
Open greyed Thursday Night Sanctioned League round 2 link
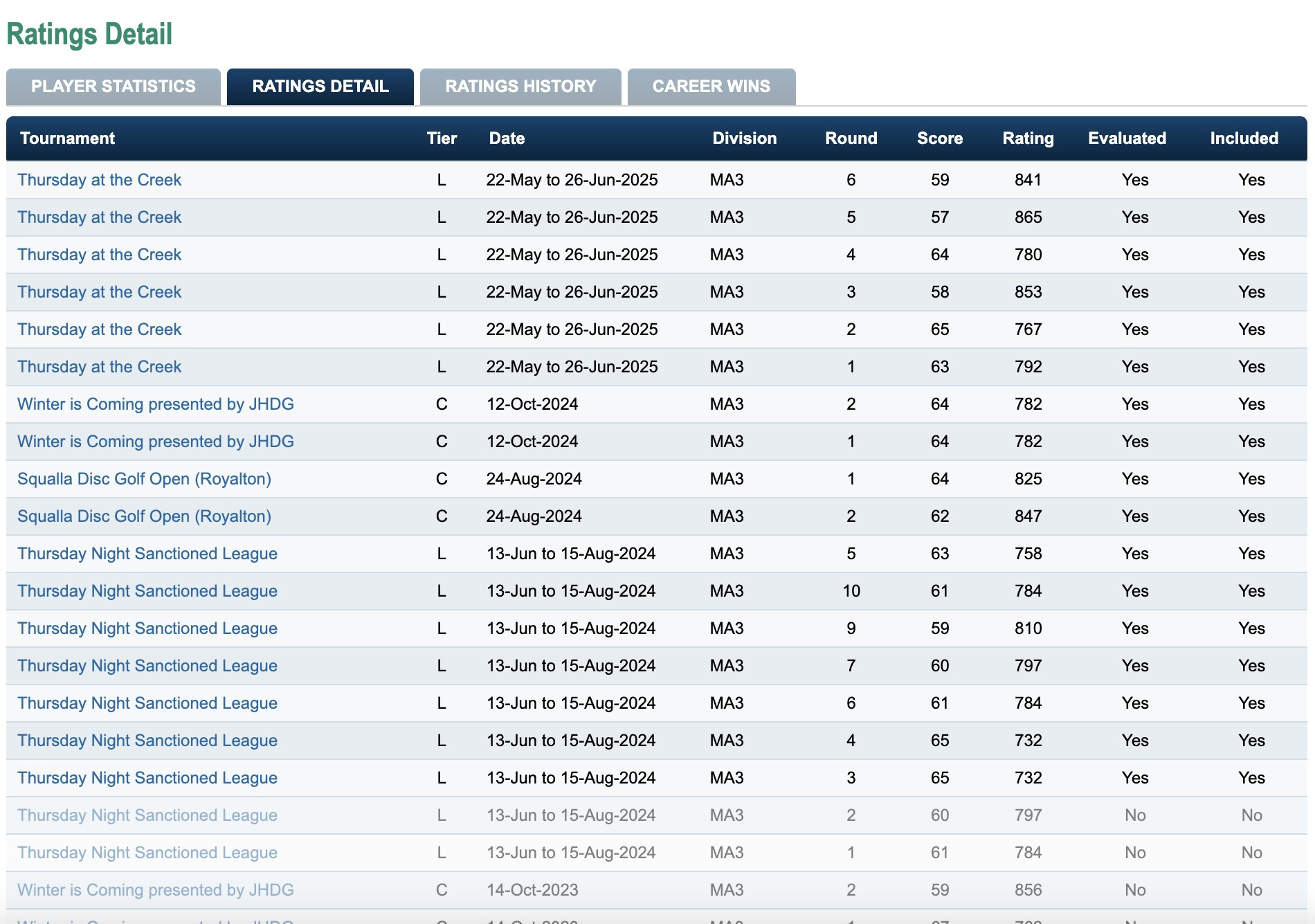(x=147, y=815)
